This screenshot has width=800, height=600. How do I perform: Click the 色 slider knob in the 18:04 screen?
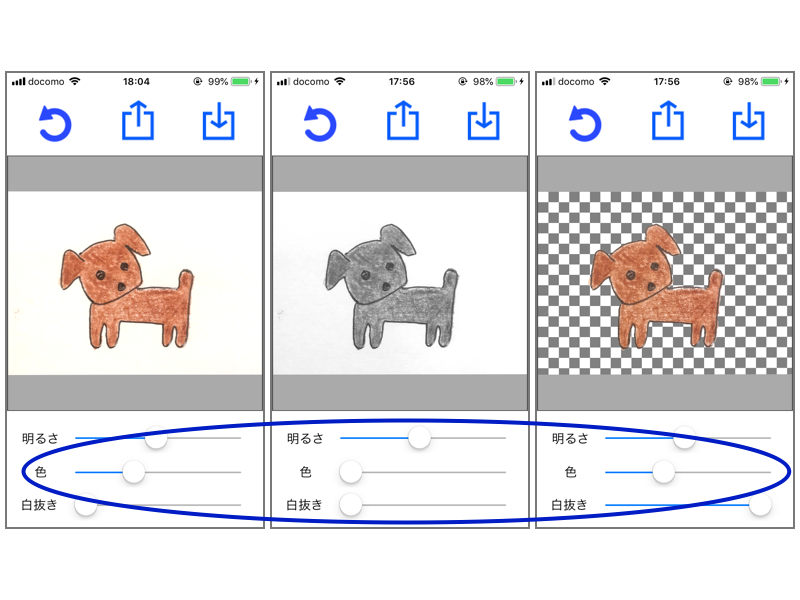[x=134, y=472]
